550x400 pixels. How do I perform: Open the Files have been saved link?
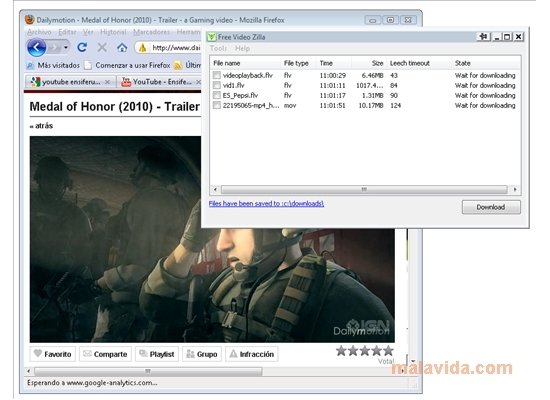click(266, 204)
